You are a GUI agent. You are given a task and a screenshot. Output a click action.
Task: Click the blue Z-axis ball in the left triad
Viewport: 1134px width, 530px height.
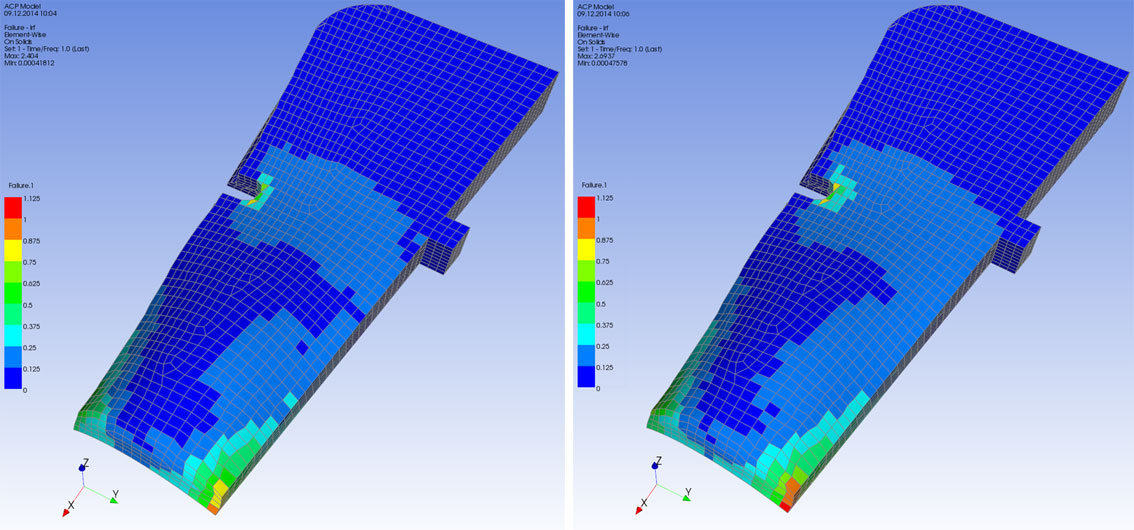click(x=83, y=468)
